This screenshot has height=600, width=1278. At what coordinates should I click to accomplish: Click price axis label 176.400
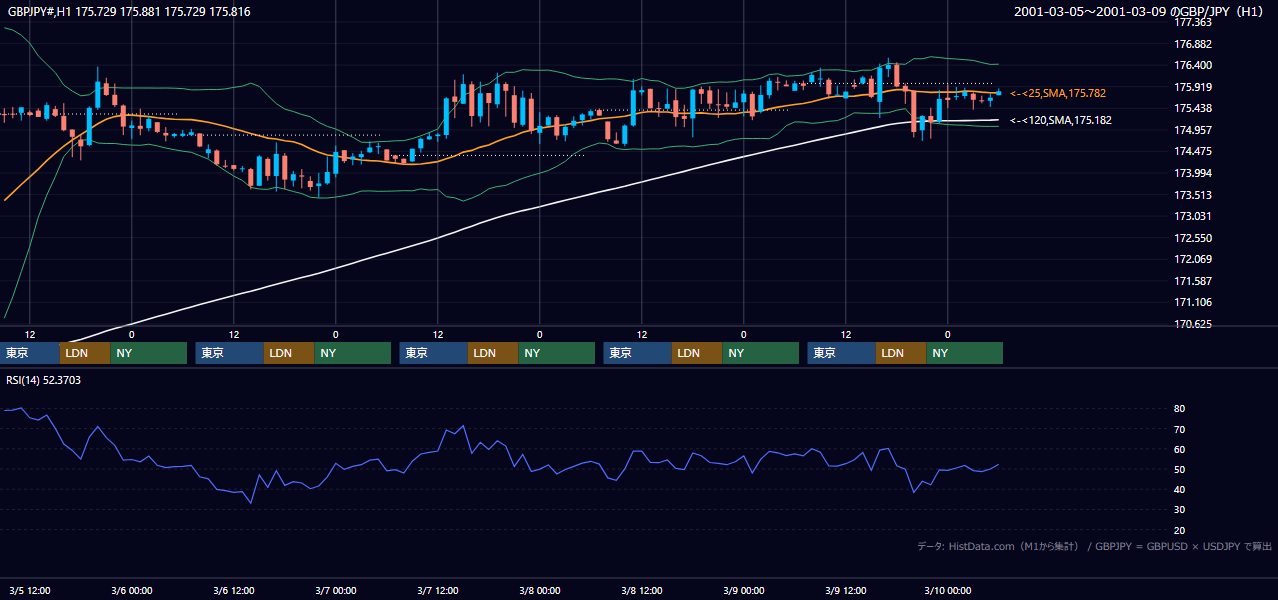(1193, 65)
